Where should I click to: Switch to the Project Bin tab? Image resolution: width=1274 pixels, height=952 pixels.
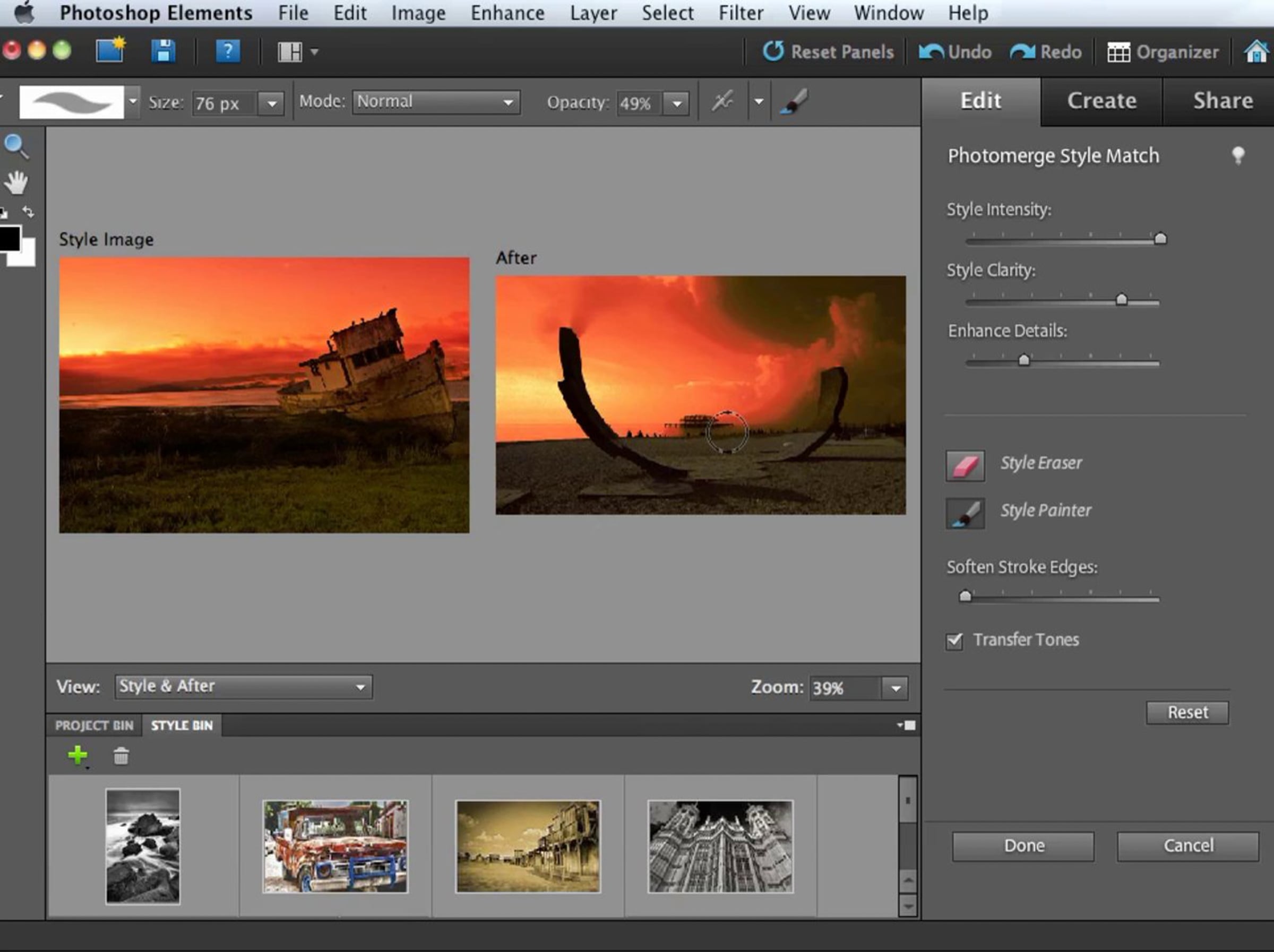coord(94,725)
